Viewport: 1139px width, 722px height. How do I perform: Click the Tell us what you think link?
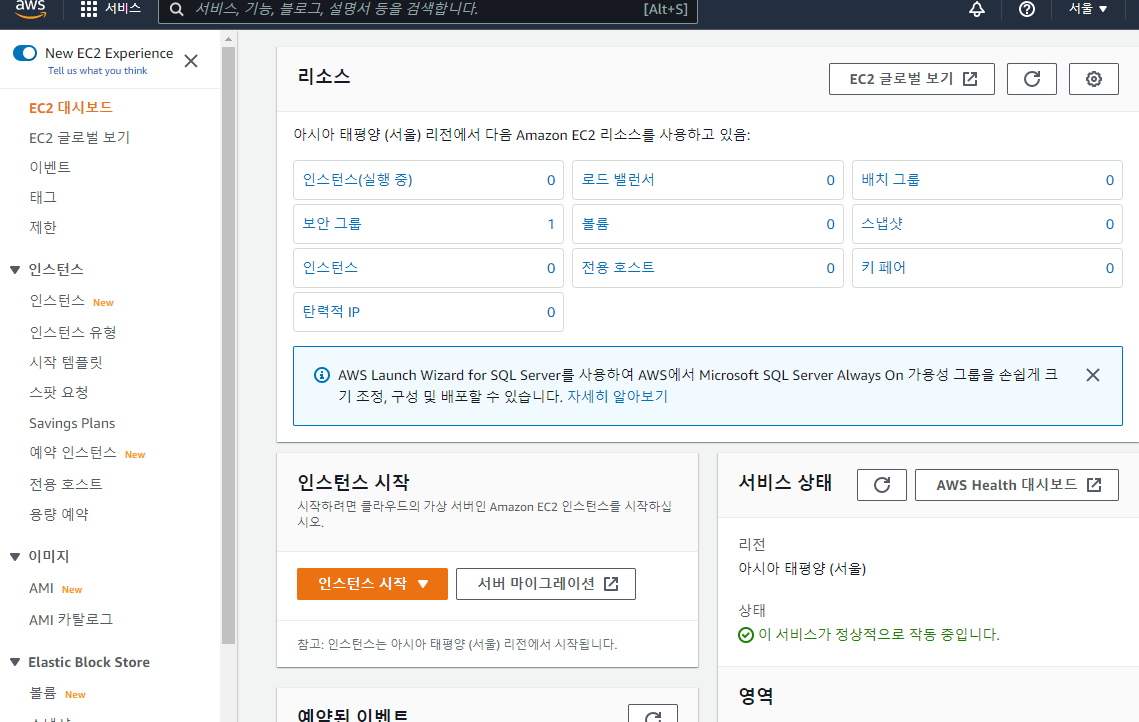[x=97, y=70]
